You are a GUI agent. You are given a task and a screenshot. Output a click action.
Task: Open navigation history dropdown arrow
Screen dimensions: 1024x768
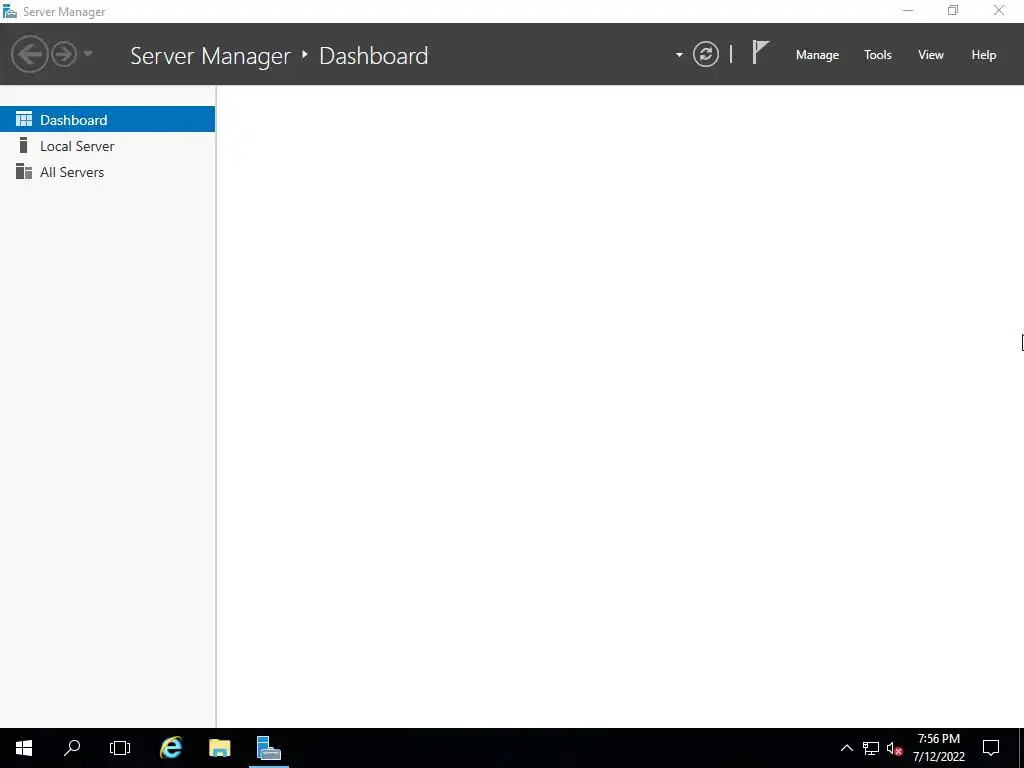pyautogui.click(x=88, y=54)
